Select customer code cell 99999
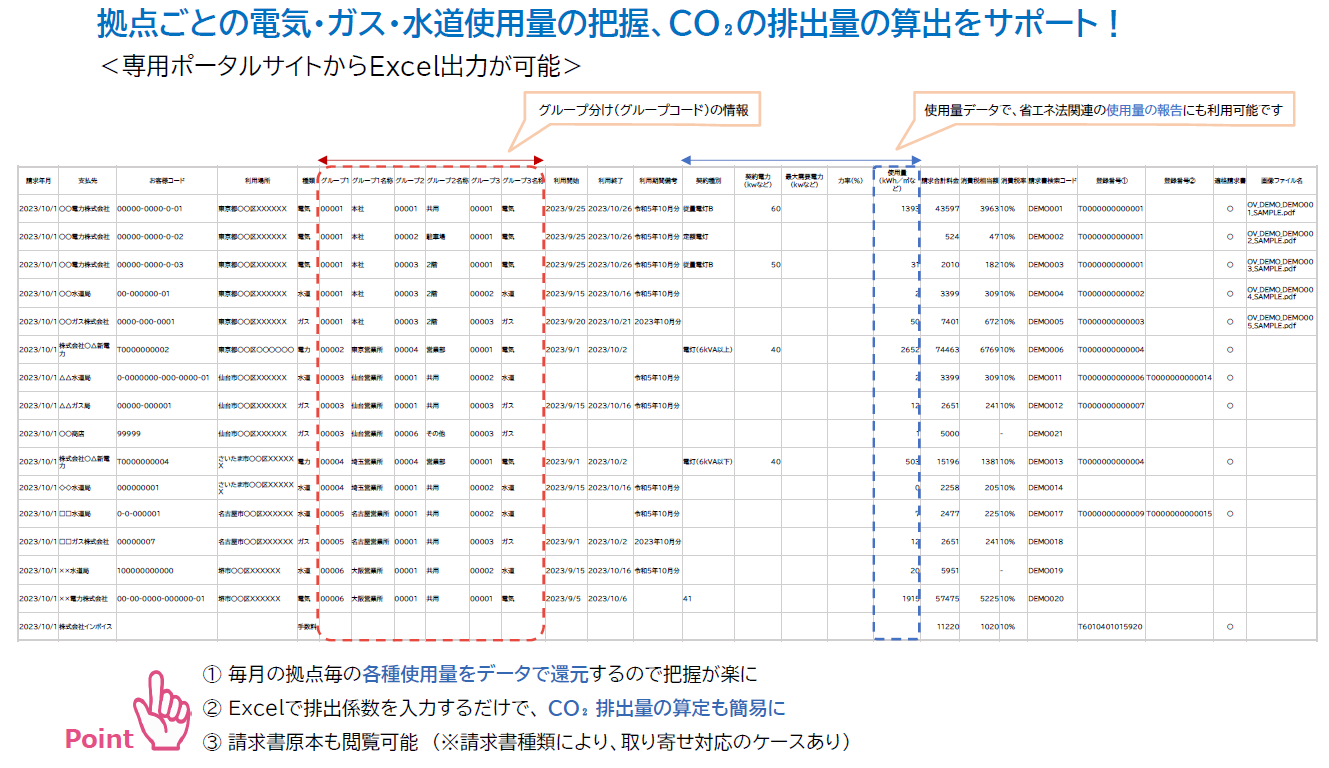1329x768 pixels. click(128, 434)
